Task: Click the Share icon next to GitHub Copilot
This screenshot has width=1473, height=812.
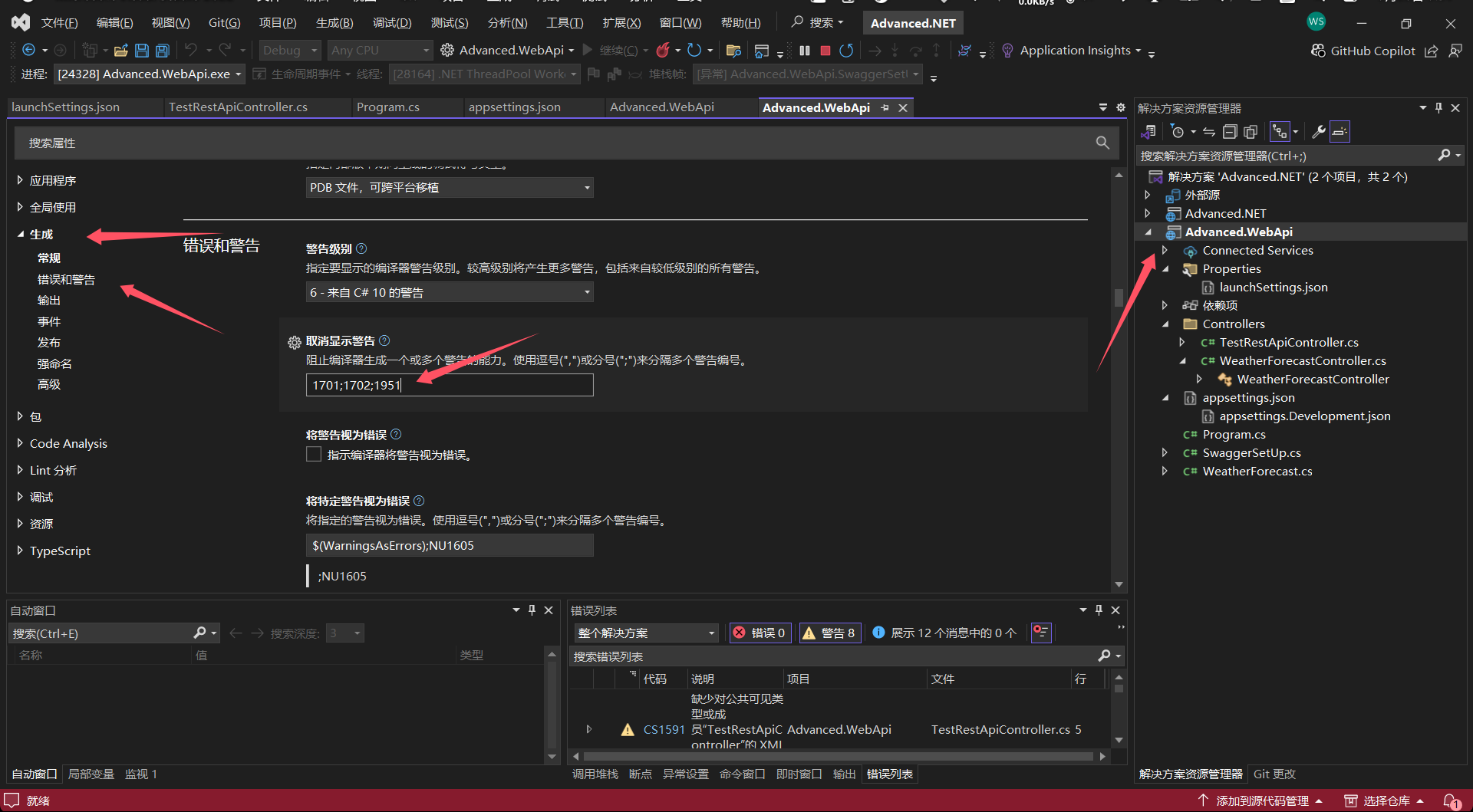Action: (1431, 51)
